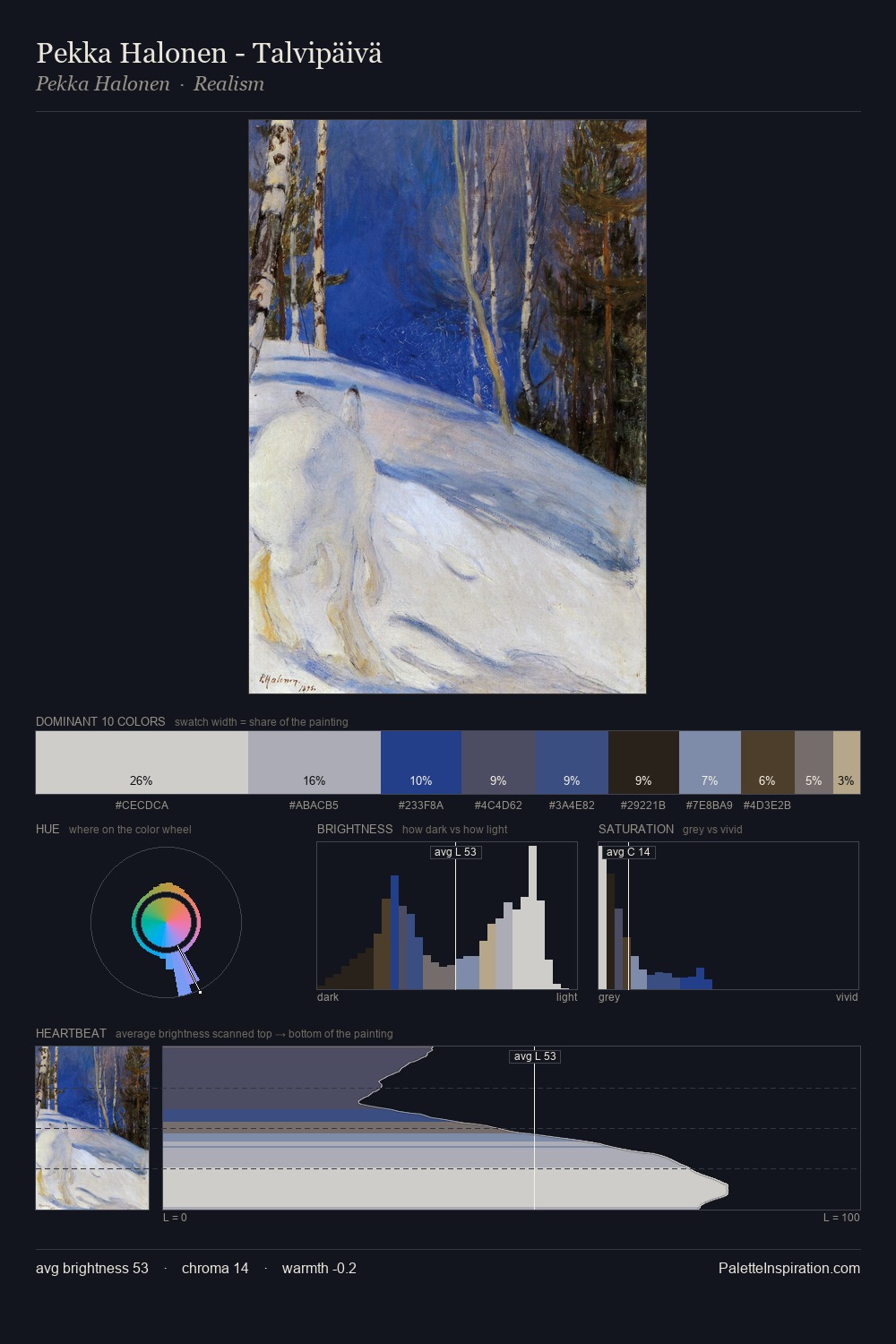The image size is (896, 1344).
Task: Click the '#4D3E2B' hex code label
Action: pyautogui.click(x=767, y=806)
